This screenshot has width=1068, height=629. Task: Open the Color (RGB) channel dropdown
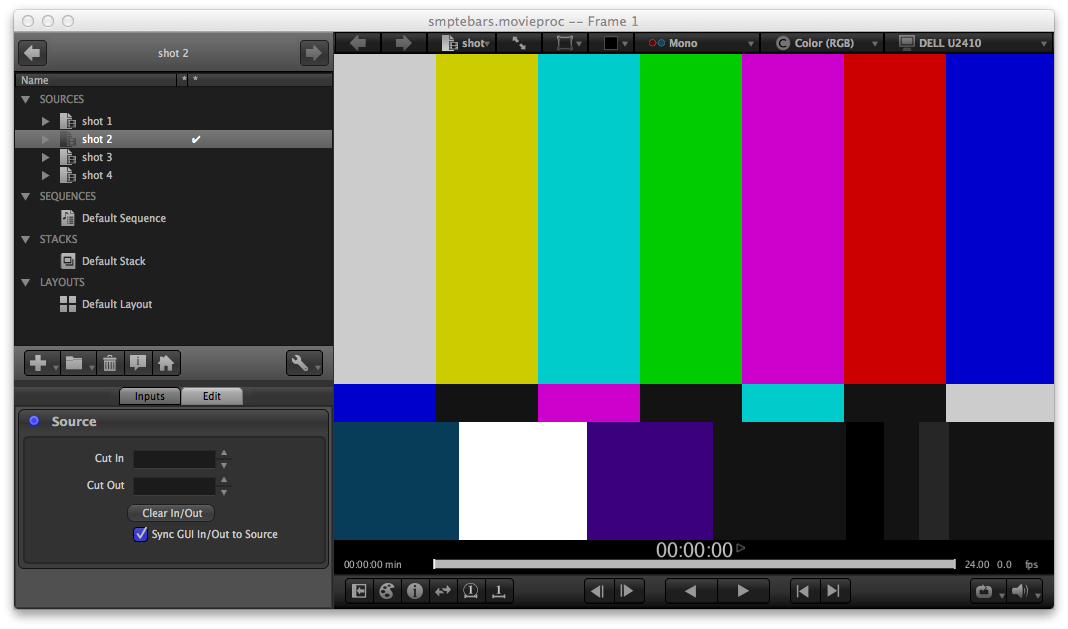(x=824, y=43)
